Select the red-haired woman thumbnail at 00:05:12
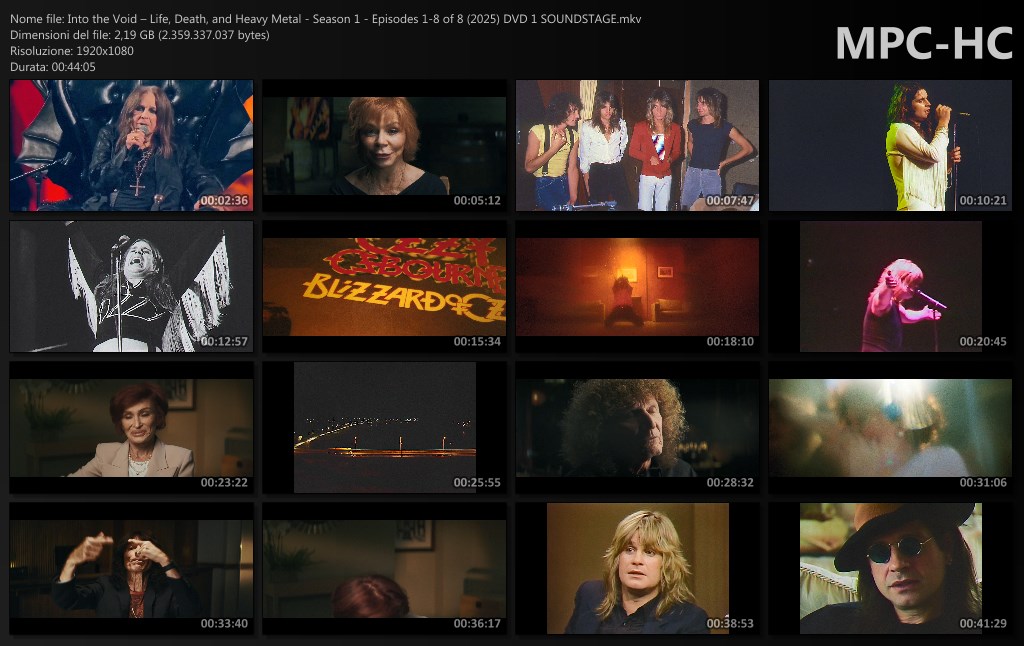This screenshot has width=1024, height=646. pos(384,146)
